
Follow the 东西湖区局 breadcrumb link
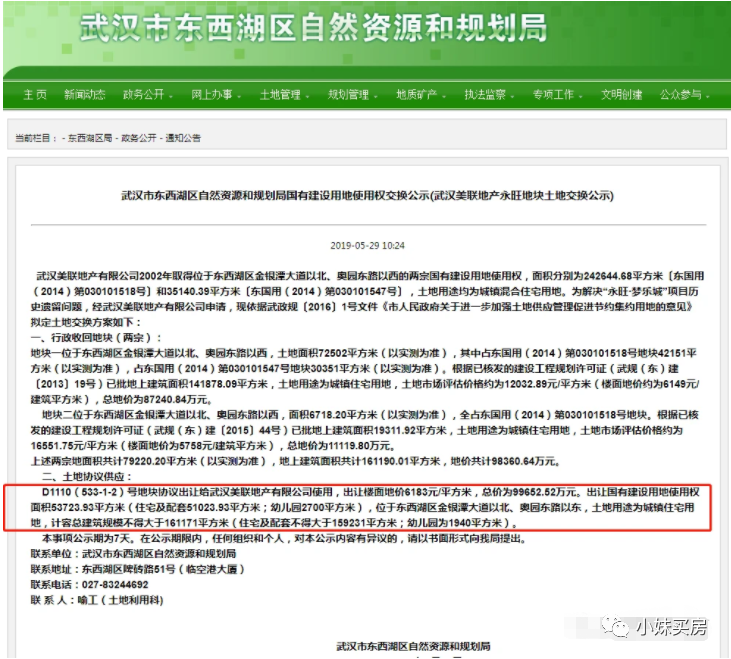(90, 138)
